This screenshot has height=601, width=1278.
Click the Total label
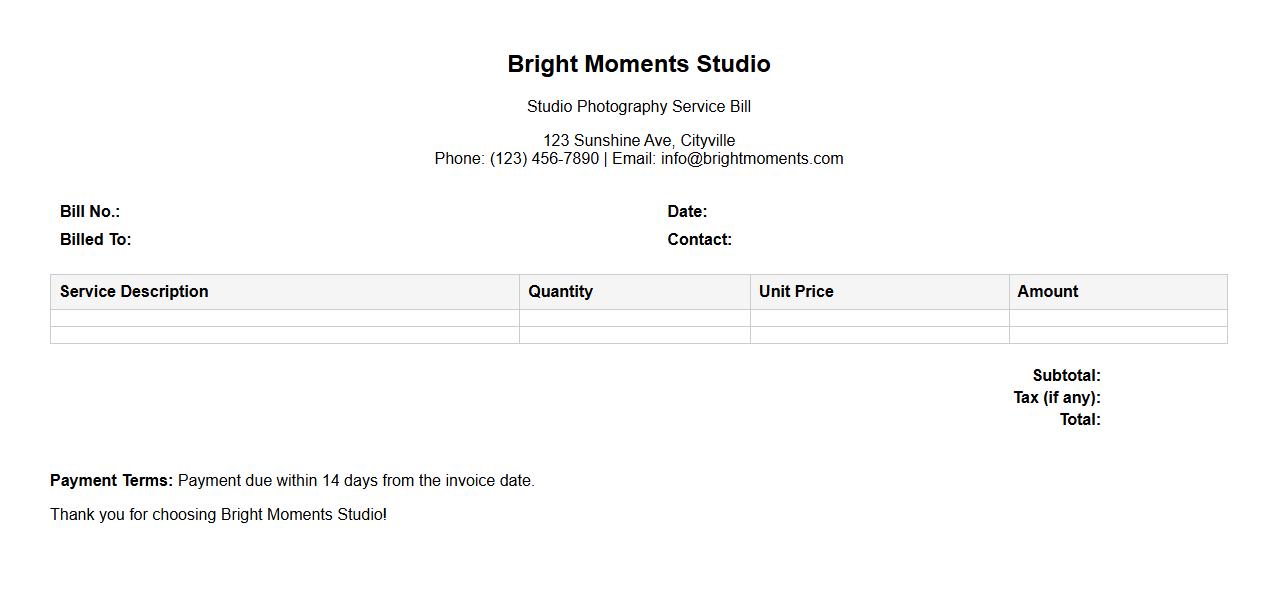click(x=1080, y=420)
